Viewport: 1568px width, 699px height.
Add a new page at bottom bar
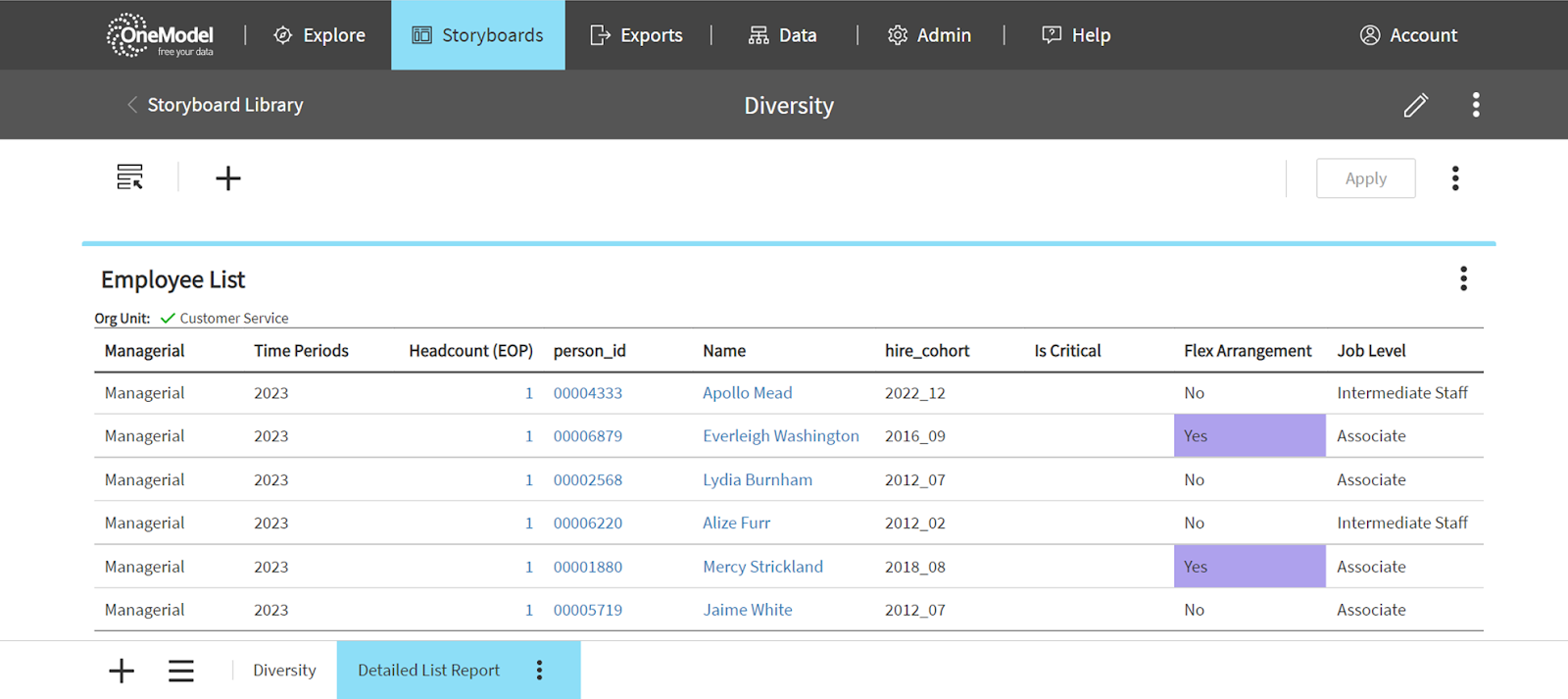point(122,671)
